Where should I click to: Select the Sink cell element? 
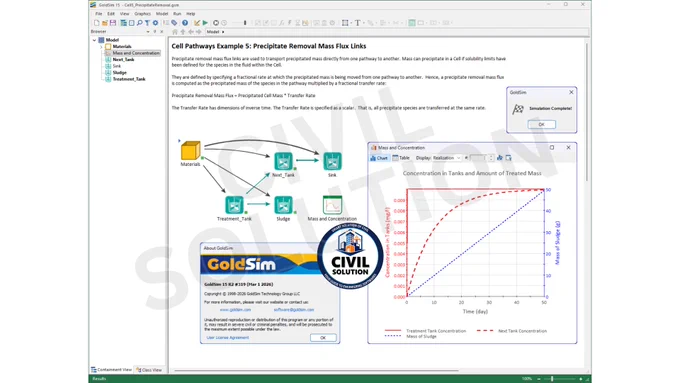(332, 161)
